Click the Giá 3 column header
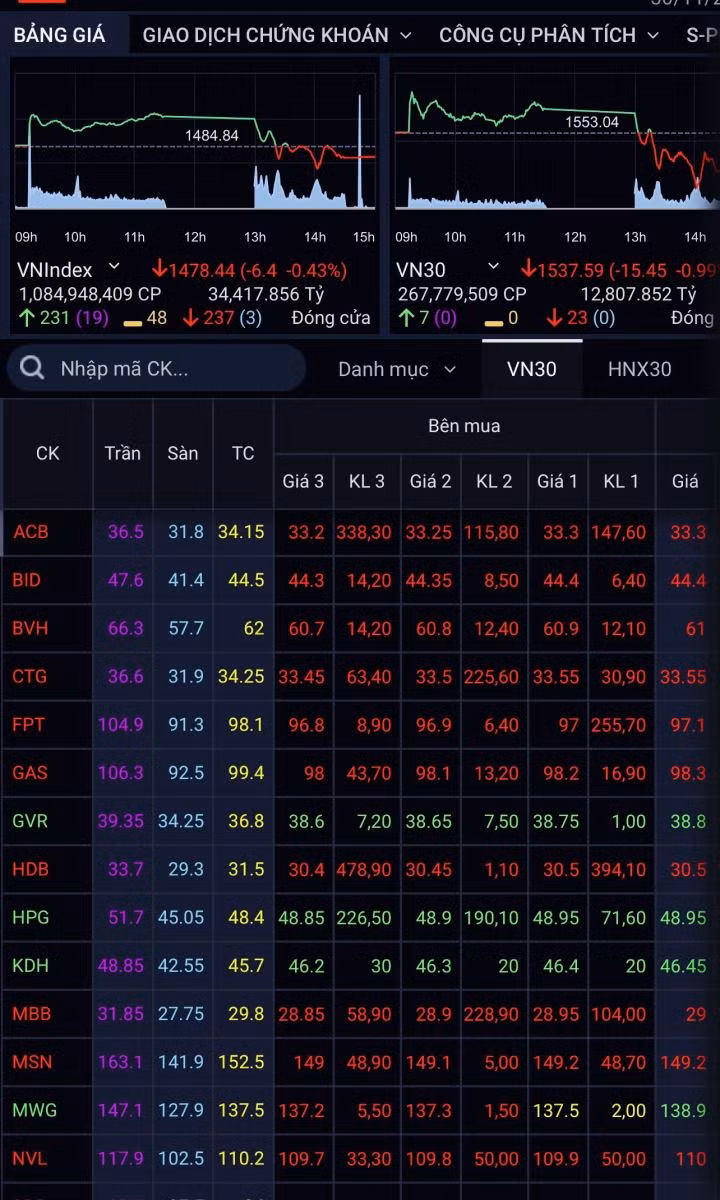The image size is (720, 1200). pyautogui.click(x=303, y=481)
